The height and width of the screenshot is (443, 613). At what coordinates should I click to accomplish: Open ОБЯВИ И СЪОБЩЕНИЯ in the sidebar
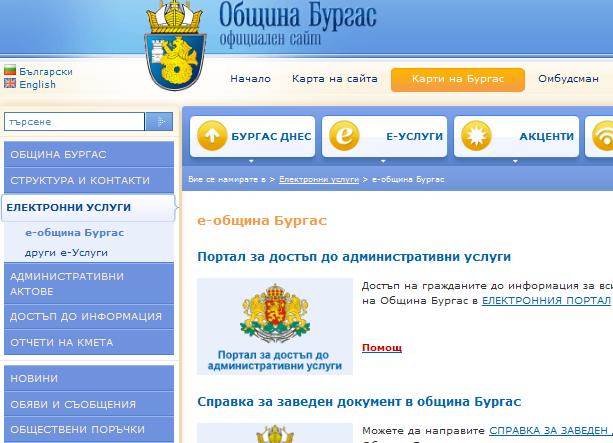tap(89, 404)
